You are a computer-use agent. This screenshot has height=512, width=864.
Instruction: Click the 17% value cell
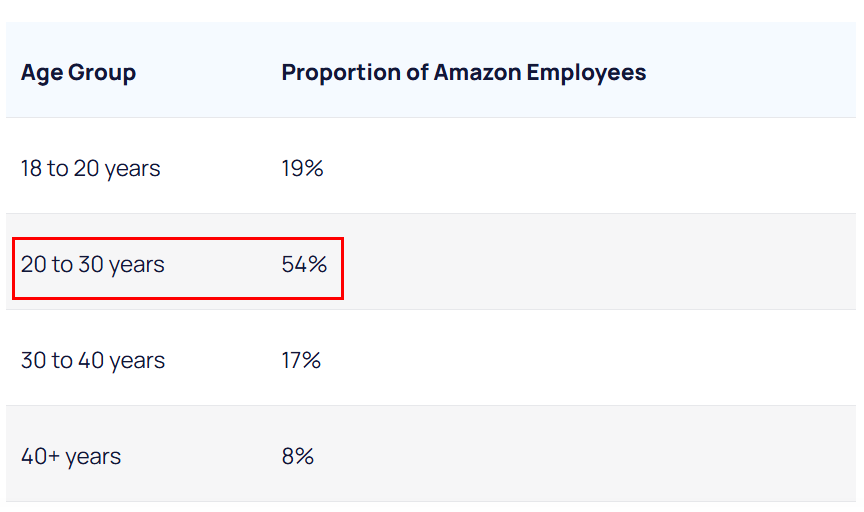(301, 360)
